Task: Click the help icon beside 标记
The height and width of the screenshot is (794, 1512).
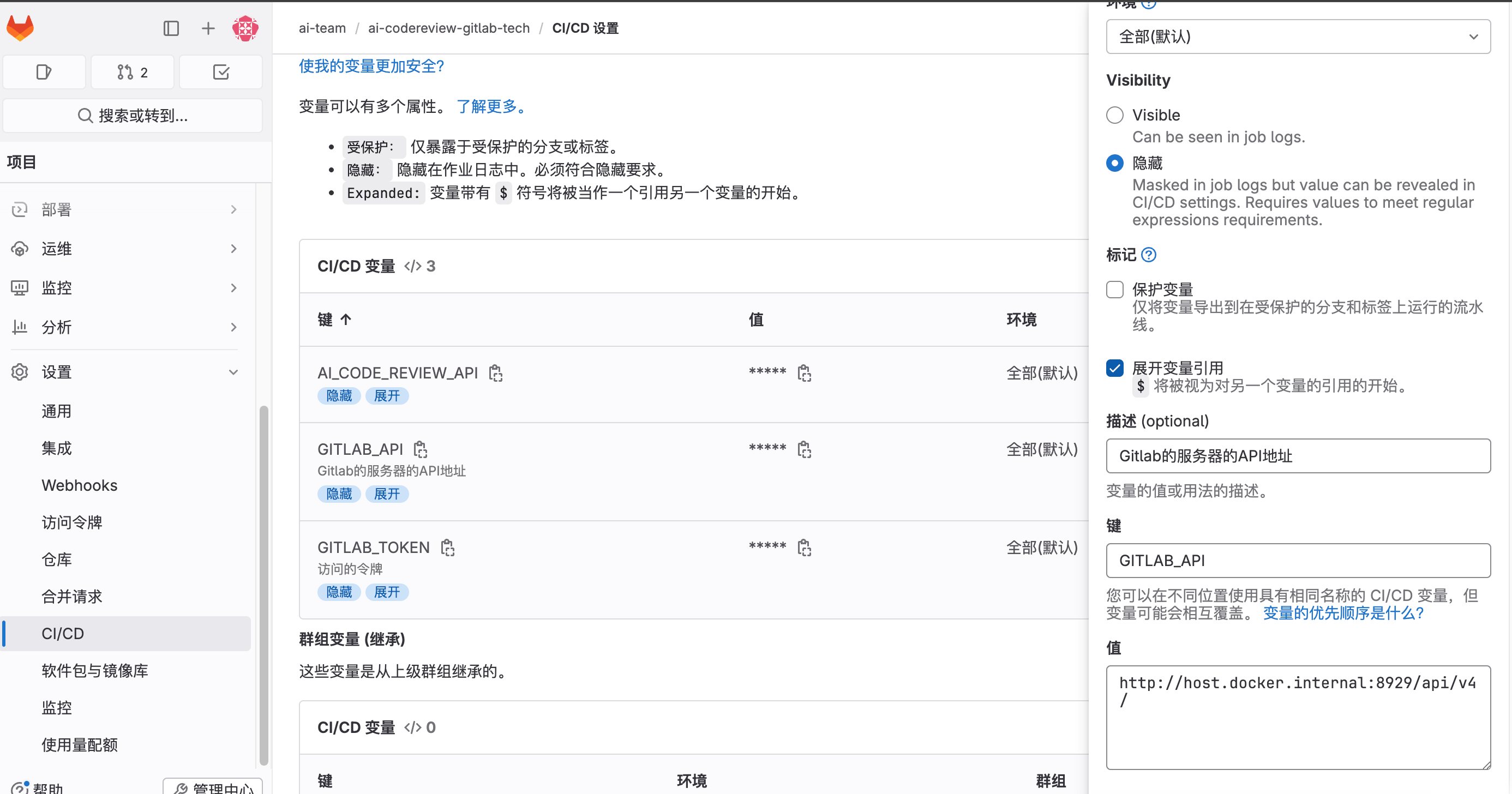Action: tap(1149, 255)
